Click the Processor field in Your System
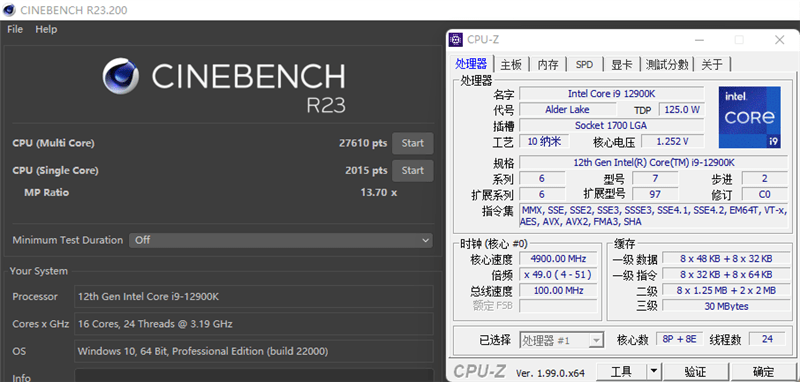The width and height of the screenshot is (800, 382). point(254,297)
